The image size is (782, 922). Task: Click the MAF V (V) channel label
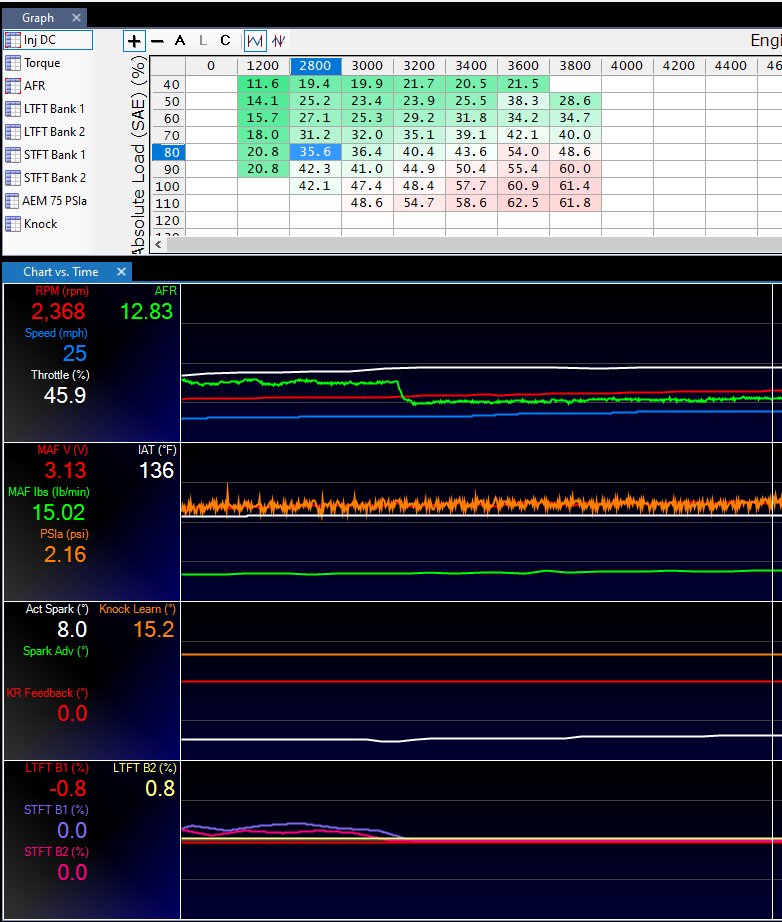click(x=62, y=450)
